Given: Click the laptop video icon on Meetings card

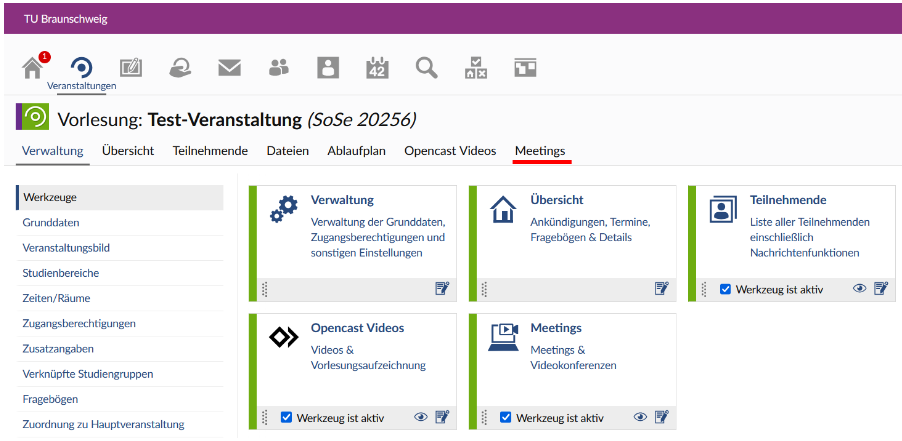Looking at the screenshot, I should coord(503,337).
